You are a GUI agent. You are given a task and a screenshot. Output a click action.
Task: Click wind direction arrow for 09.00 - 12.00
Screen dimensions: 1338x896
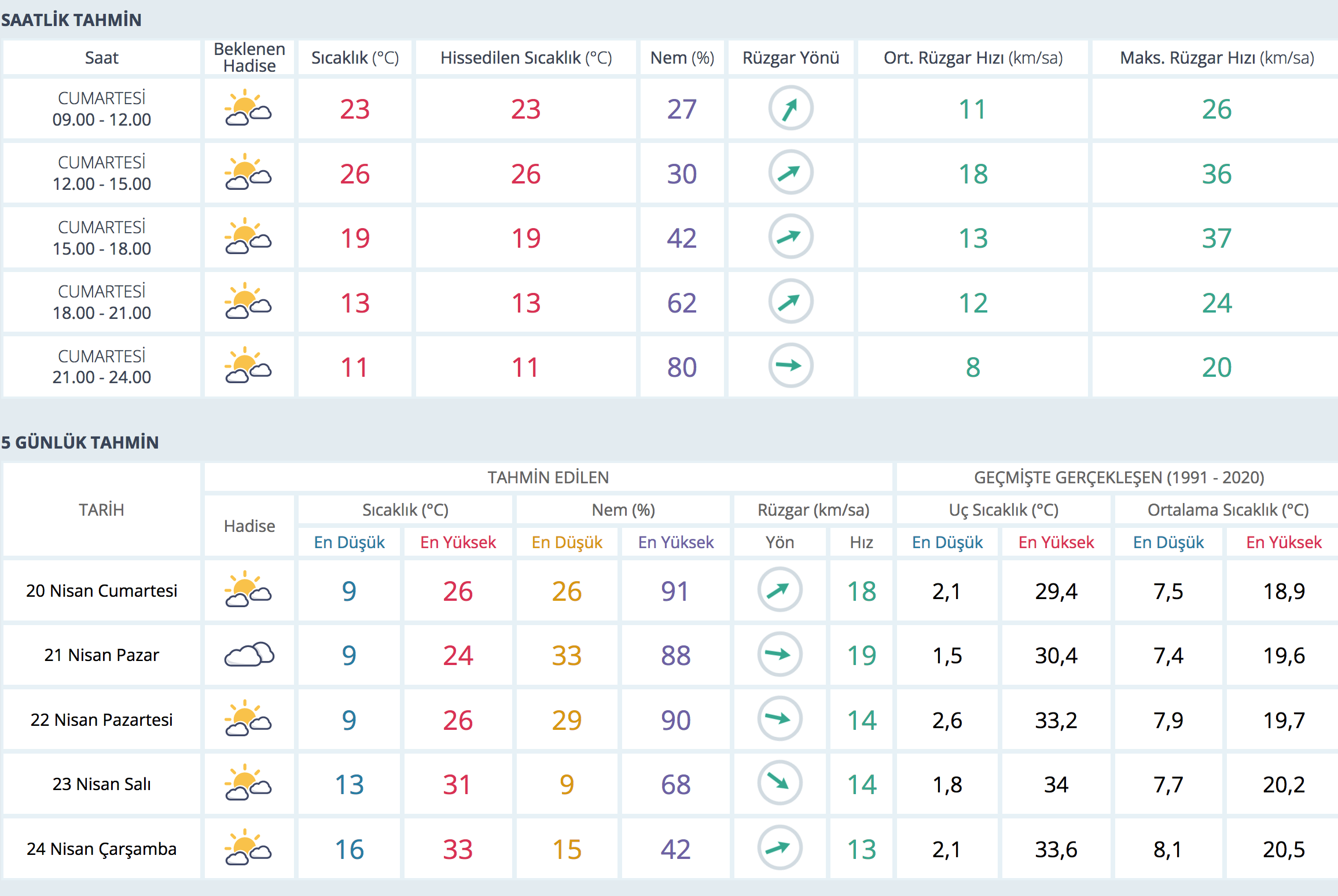tap(791, 108)
